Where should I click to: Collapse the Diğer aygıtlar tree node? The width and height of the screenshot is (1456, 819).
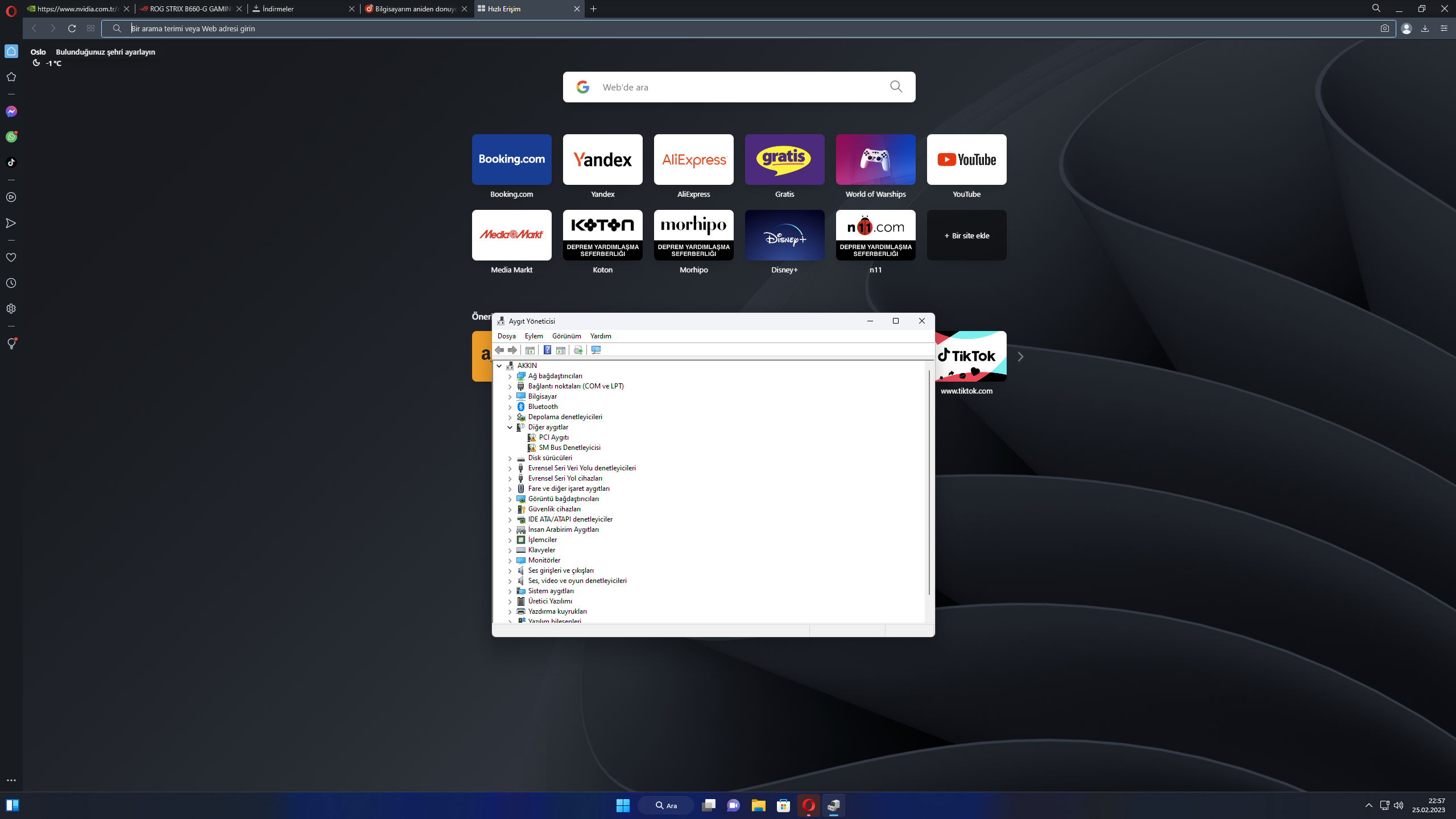[x=510, y=427]
